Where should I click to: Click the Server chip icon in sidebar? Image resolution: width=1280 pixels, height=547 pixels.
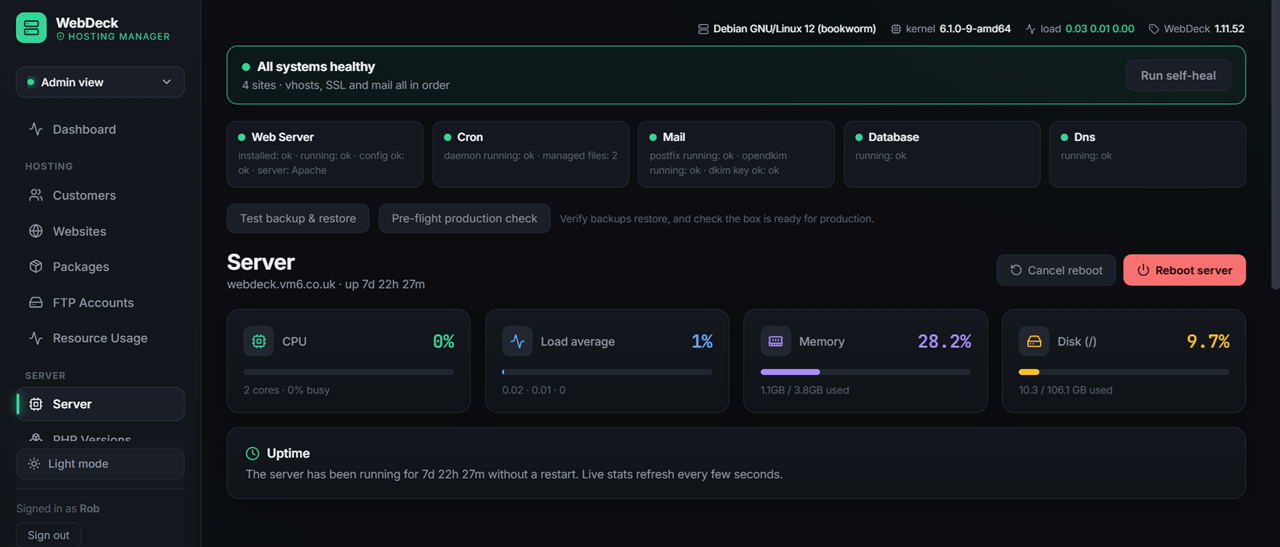[36, 404]
